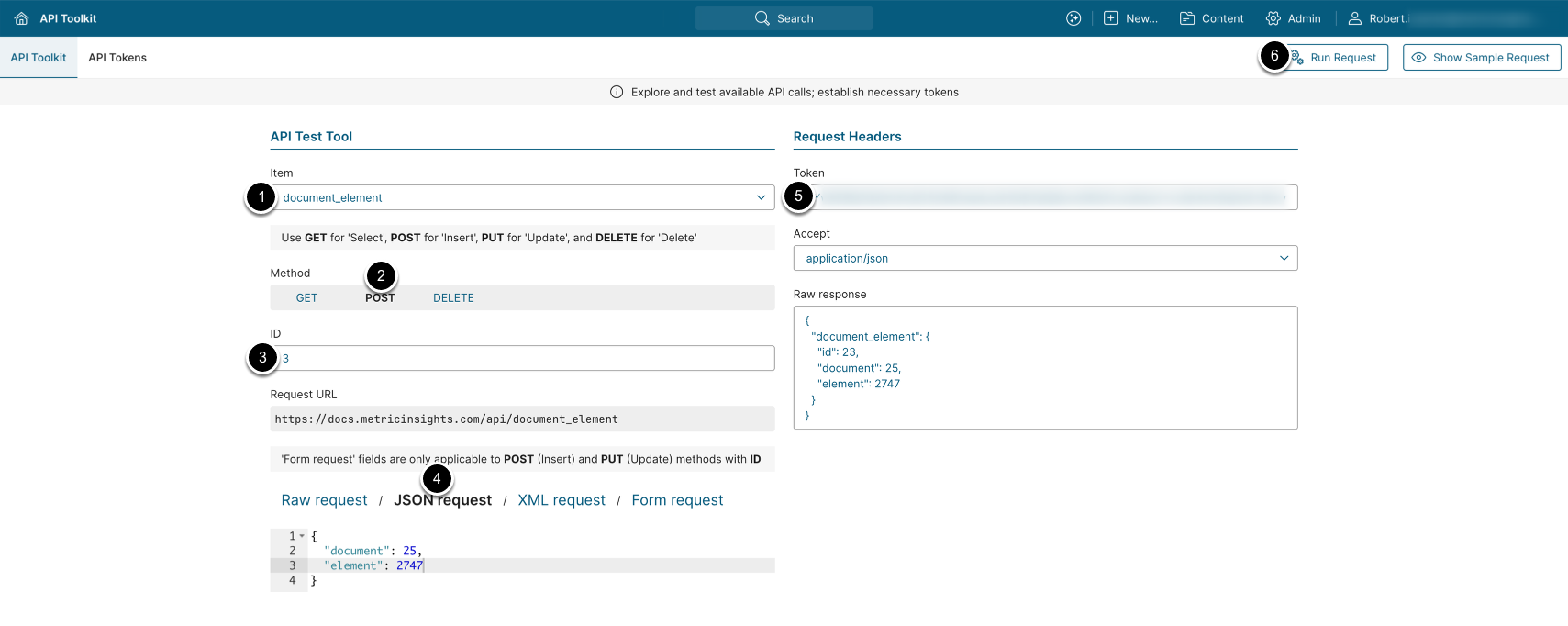The image size is (1568, 626).
Task: Click the magnifier icon in the search bar
Action: [762, 18]
